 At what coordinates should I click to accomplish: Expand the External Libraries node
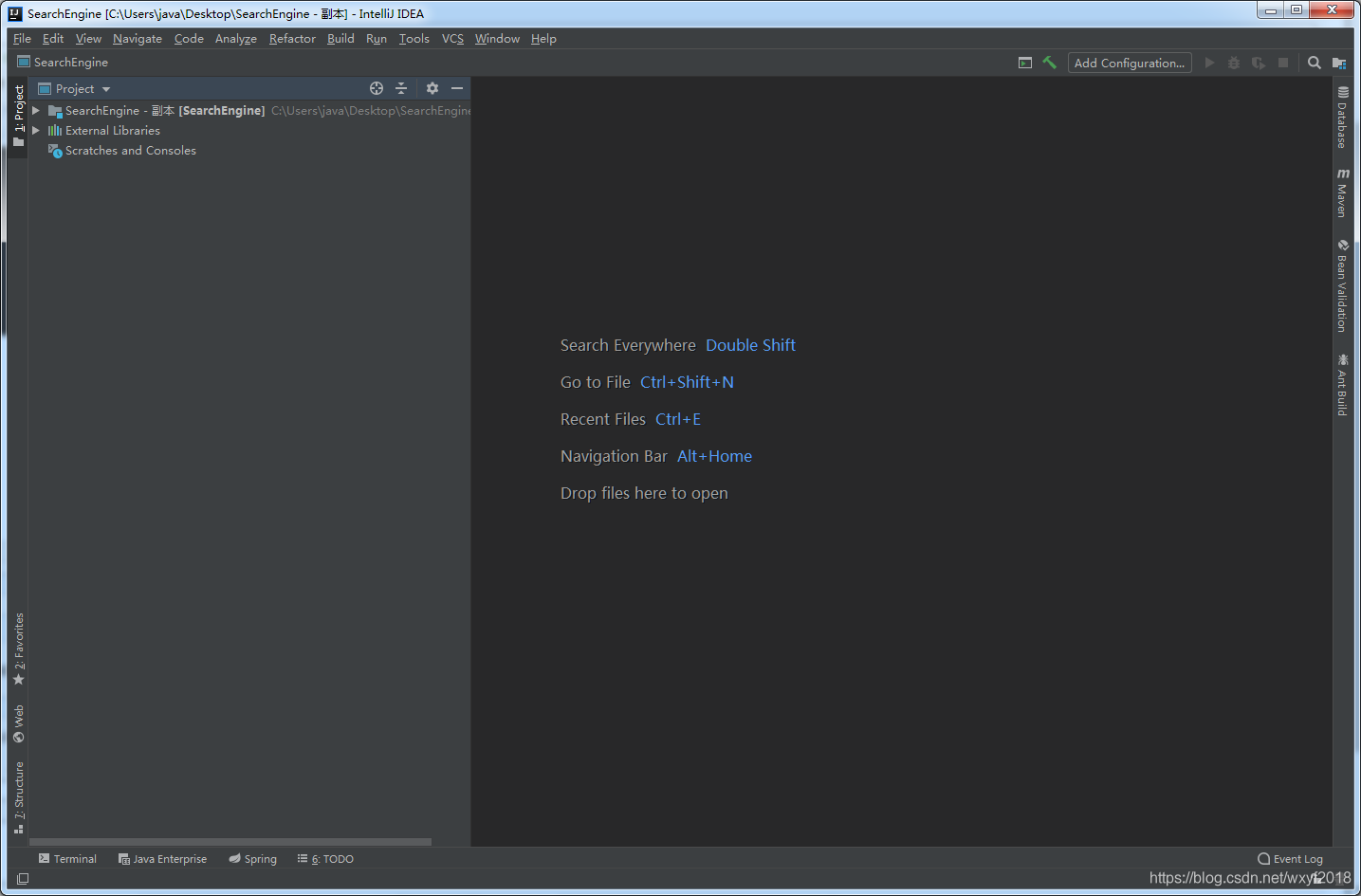click(x=36, y=131)
